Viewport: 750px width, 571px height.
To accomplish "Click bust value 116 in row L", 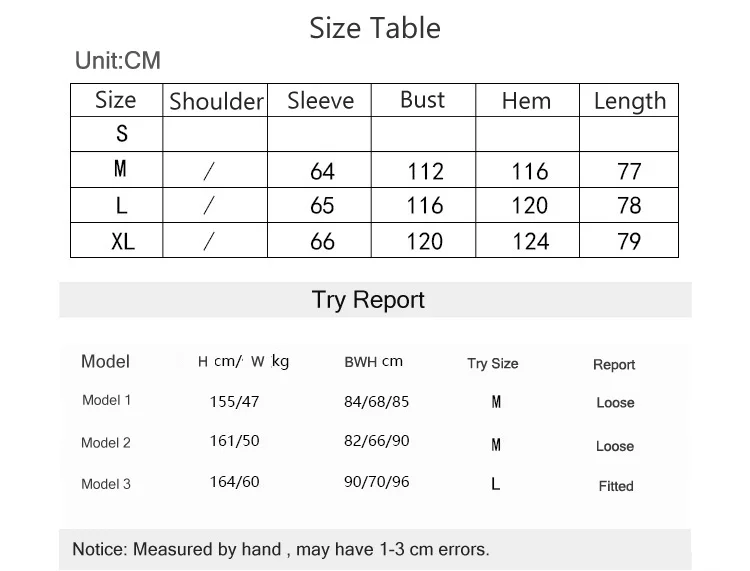I will click(x=425, y=206).
